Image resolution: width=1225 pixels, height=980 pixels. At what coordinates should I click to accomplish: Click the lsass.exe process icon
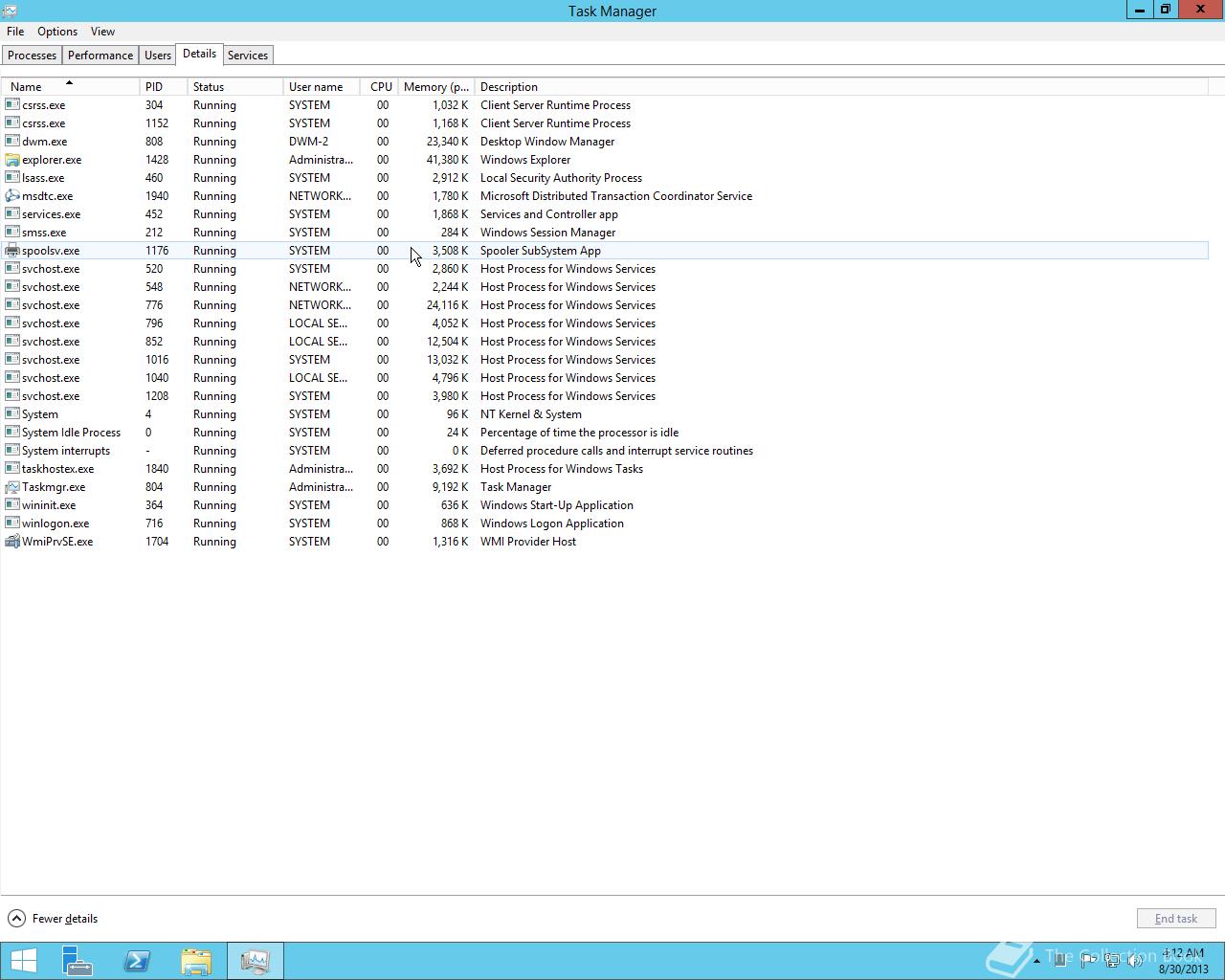tap(12, 178)
